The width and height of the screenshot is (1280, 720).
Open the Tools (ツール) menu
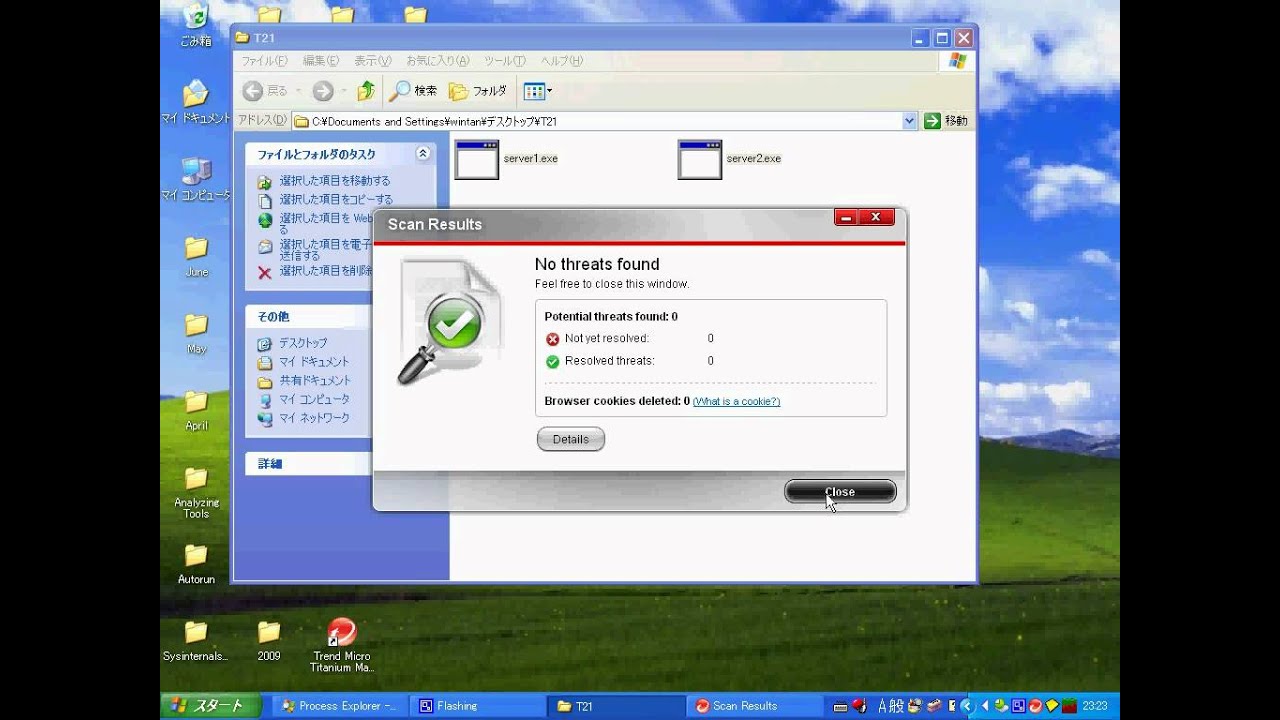pyautogui.click(x=505, y=61)
